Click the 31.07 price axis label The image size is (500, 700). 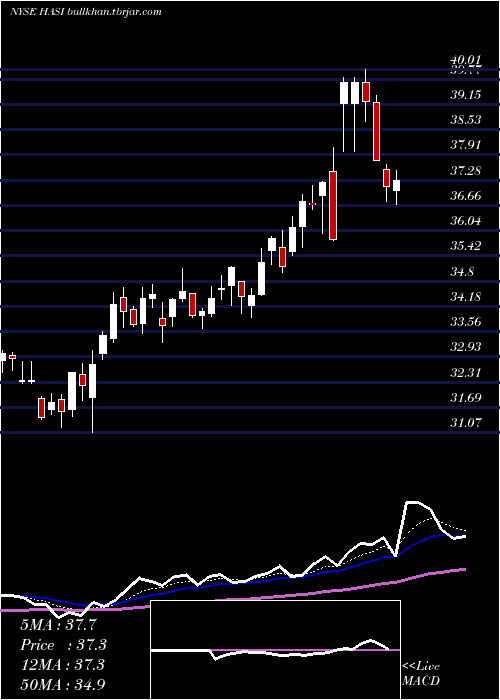465,422
